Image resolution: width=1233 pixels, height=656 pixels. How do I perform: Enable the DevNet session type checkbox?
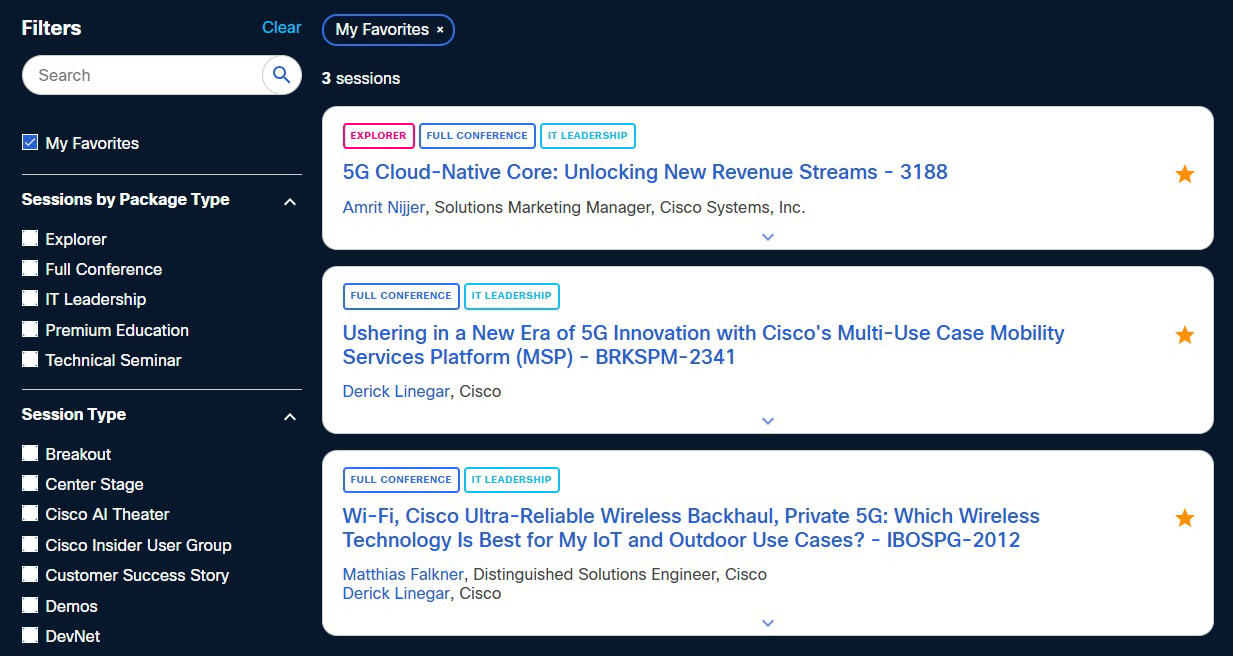(x=30, y=635)
